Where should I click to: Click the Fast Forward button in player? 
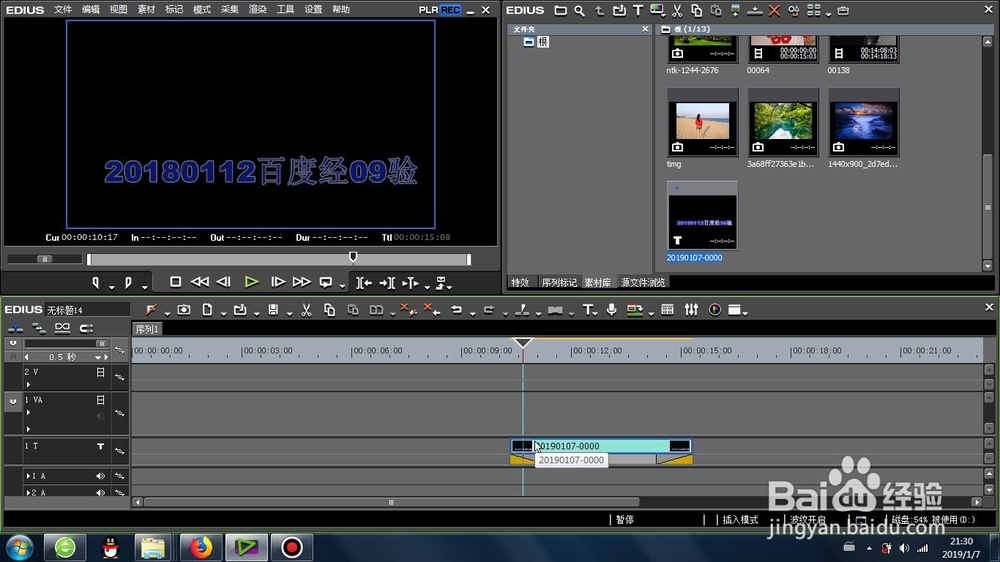tap(301, 282)
